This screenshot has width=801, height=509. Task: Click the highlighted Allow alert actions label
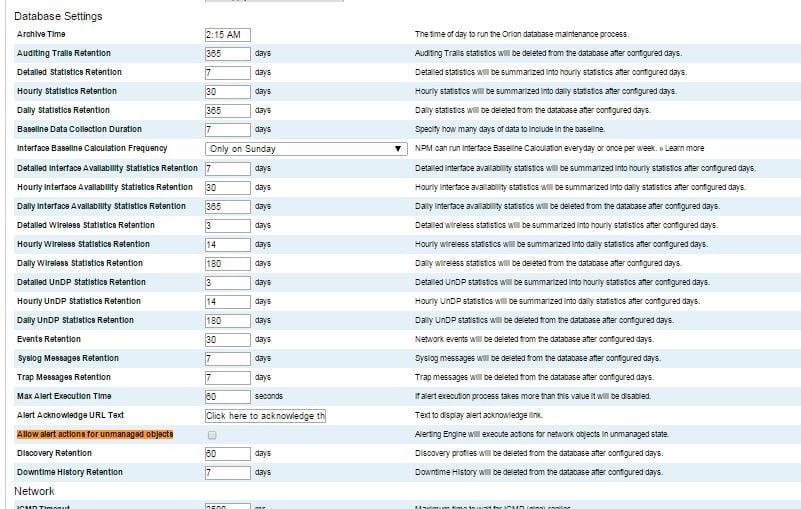[x=95, y=434]
